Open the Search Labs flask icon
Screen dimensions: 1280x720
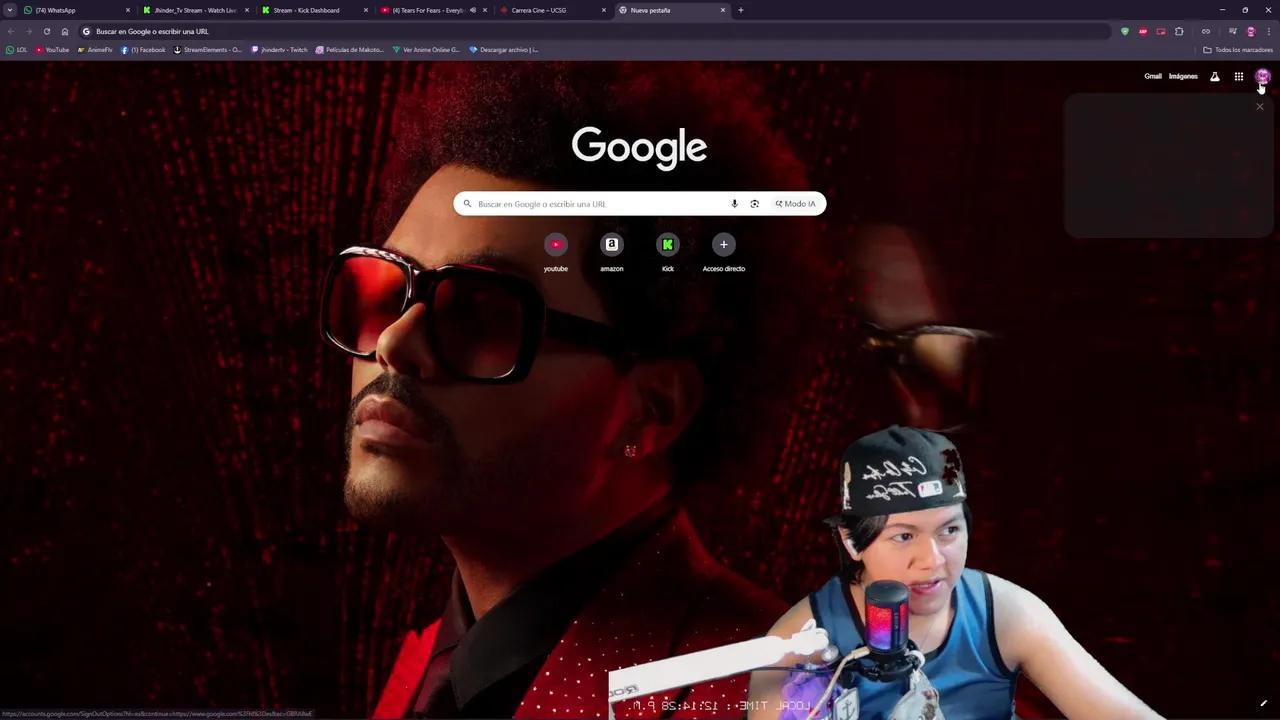click(1215, 76)
